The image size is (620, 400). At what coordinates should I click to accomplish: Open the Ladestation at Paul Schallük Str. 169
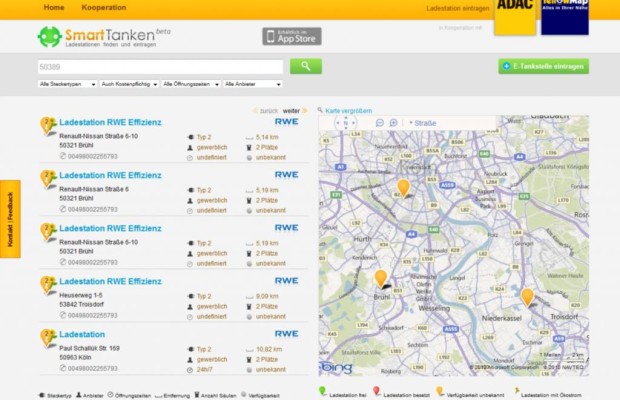point(82,334)
